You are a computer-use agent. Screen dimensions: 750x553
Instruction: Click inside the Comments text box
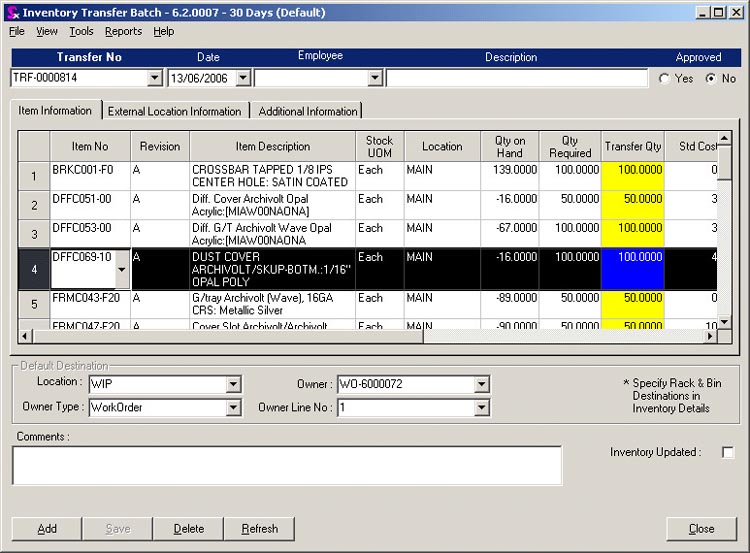[286, 465]
